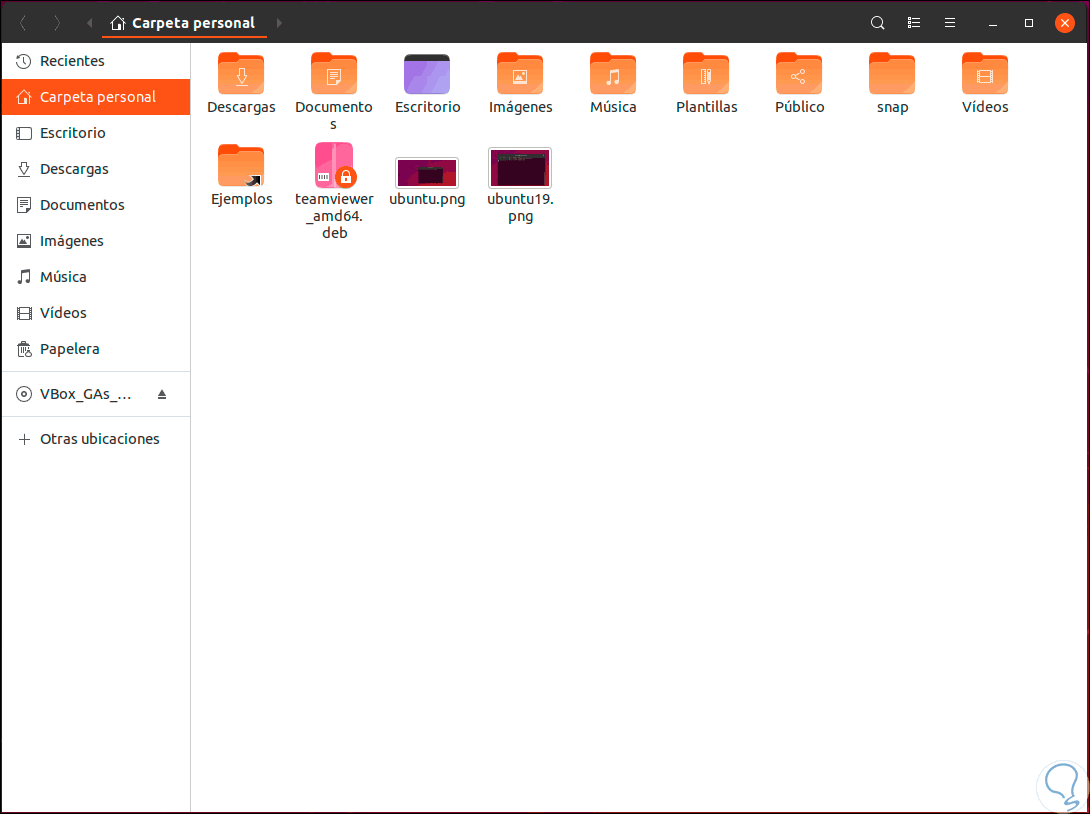Open Documentos in the sidebar
This screenshot has width=1090, height=814.
click(96, 205)
